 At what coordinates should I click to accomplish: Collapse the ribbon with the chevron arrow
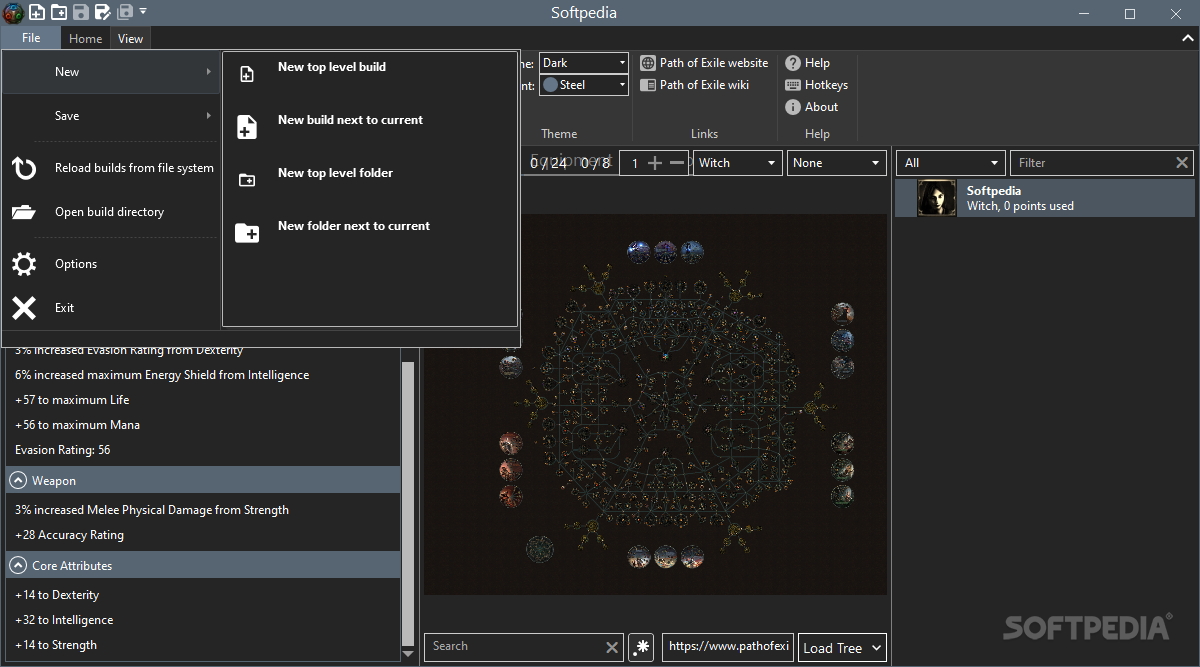[x=1187, y=38]
